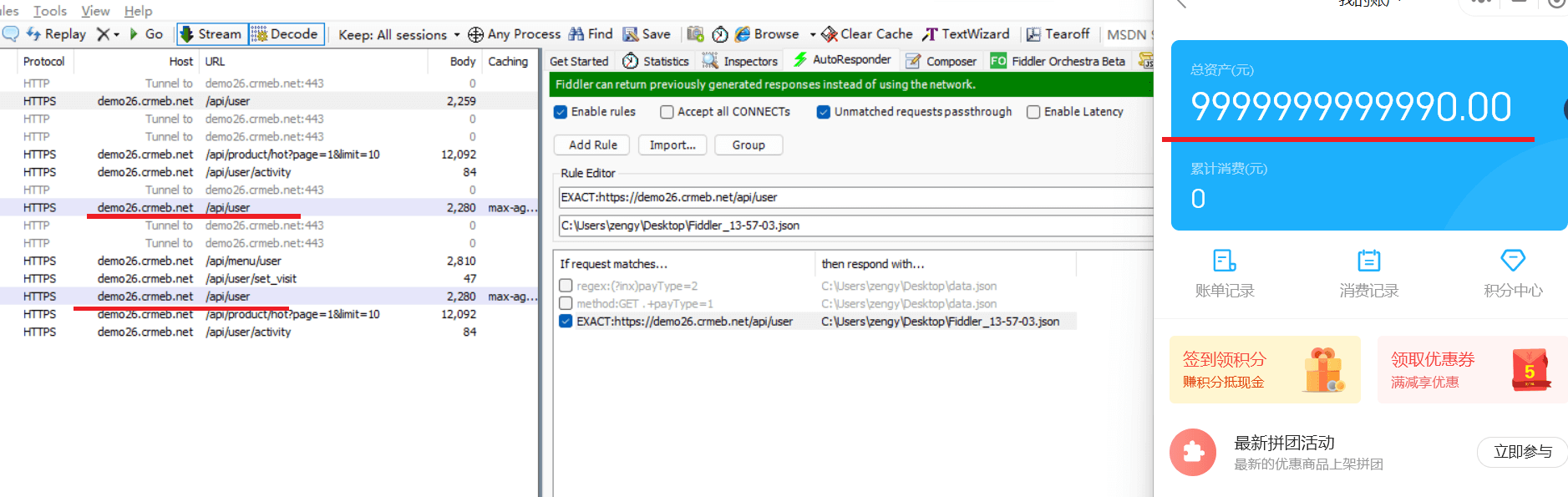
Task: Enable the regex payType=2 rule checkbox
Action: [566, 286]
